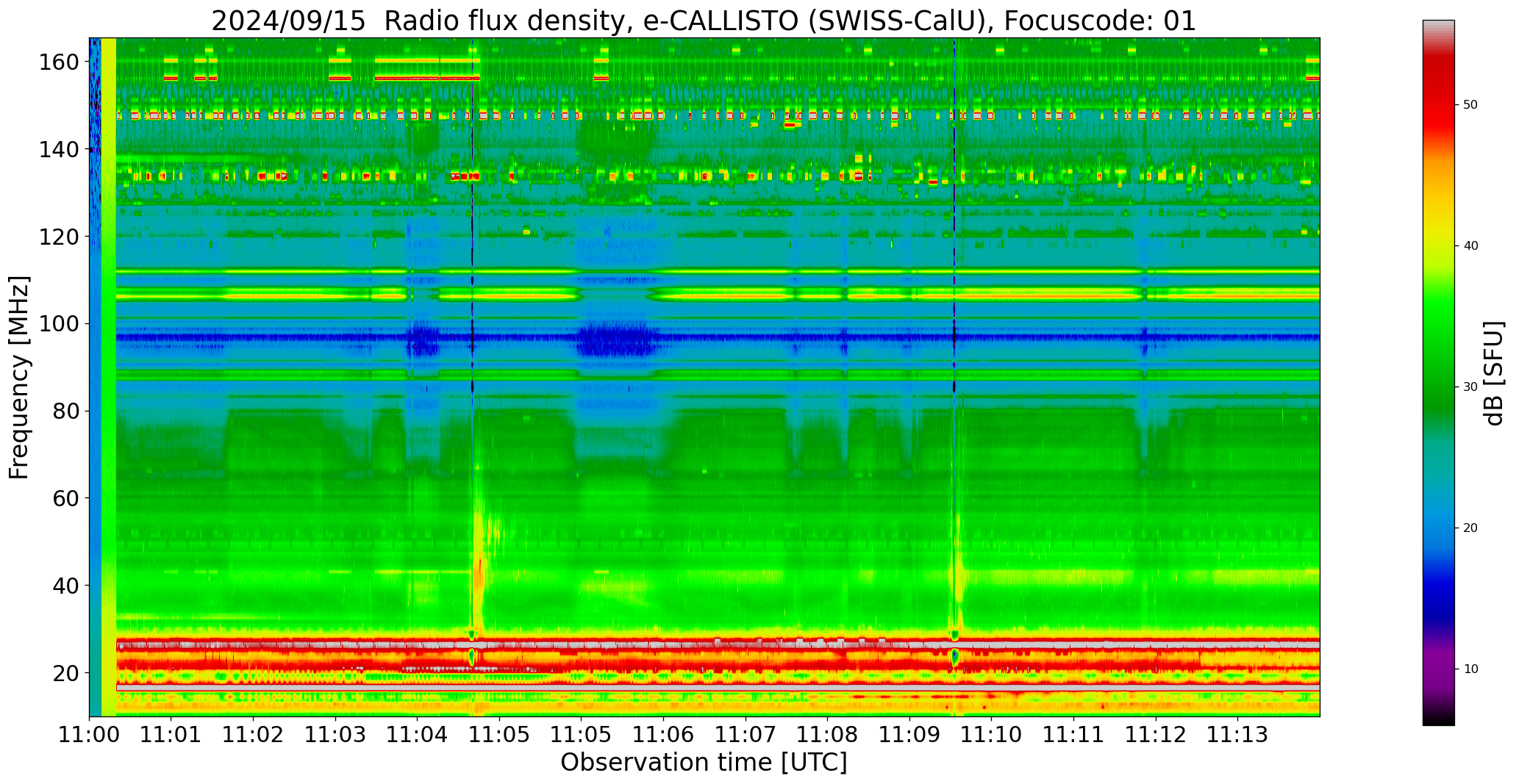This screenshot has height=784, width=1516.
Task: Click the 80 MHz y-axis tick label
Action: (x=66, y=411)
